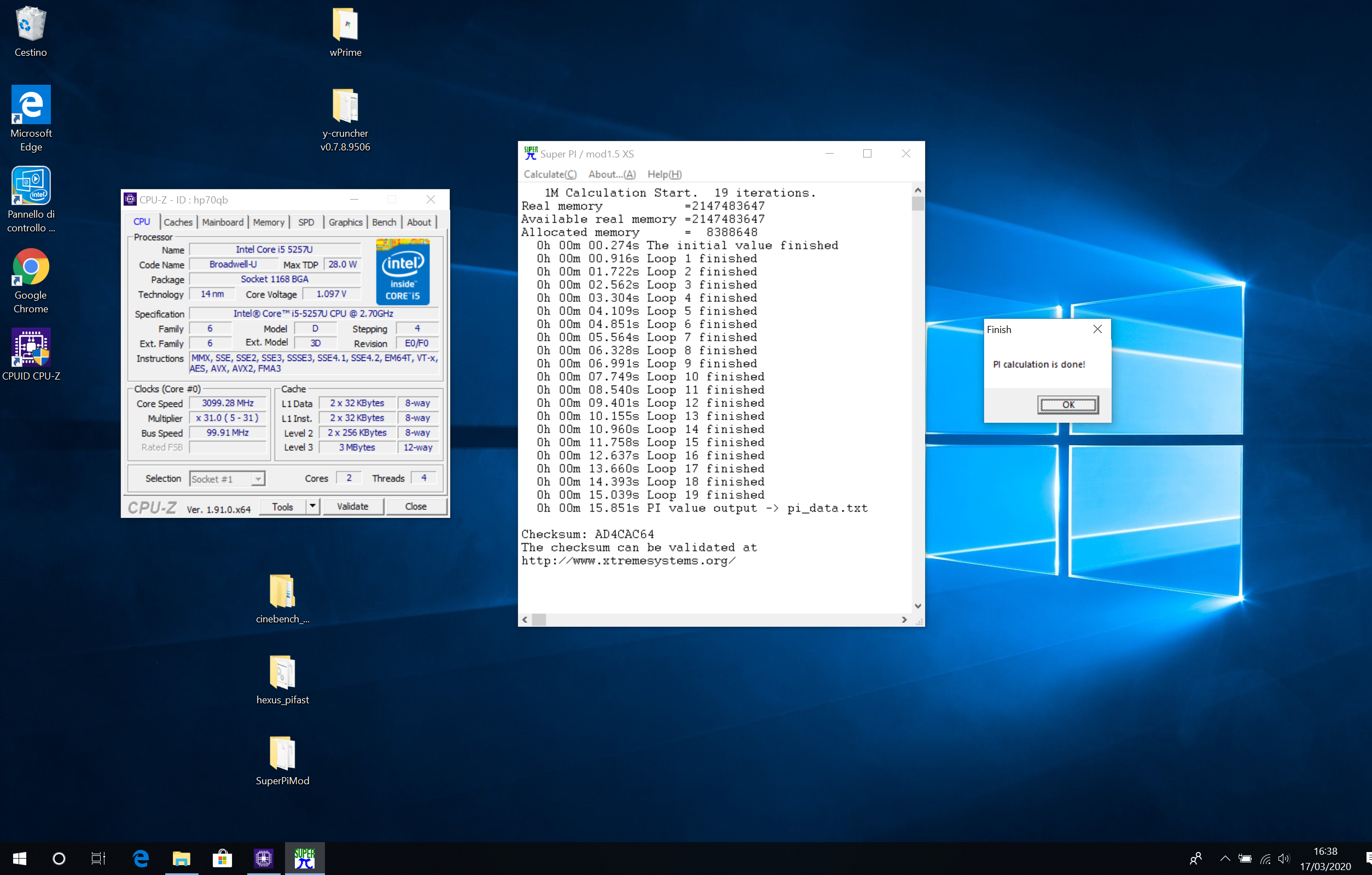Open the Windows Start menu

coord(19,859)
